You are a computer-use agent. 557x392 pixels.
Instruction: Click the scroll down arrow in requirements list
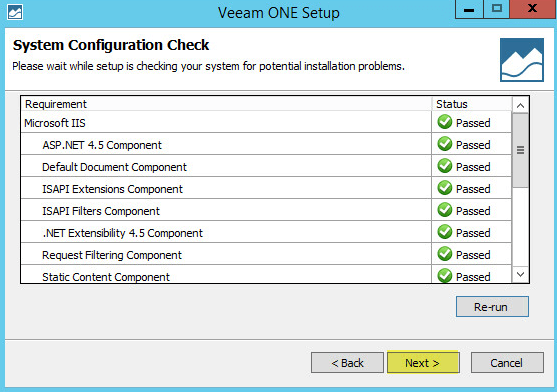(x=520, y=274)
